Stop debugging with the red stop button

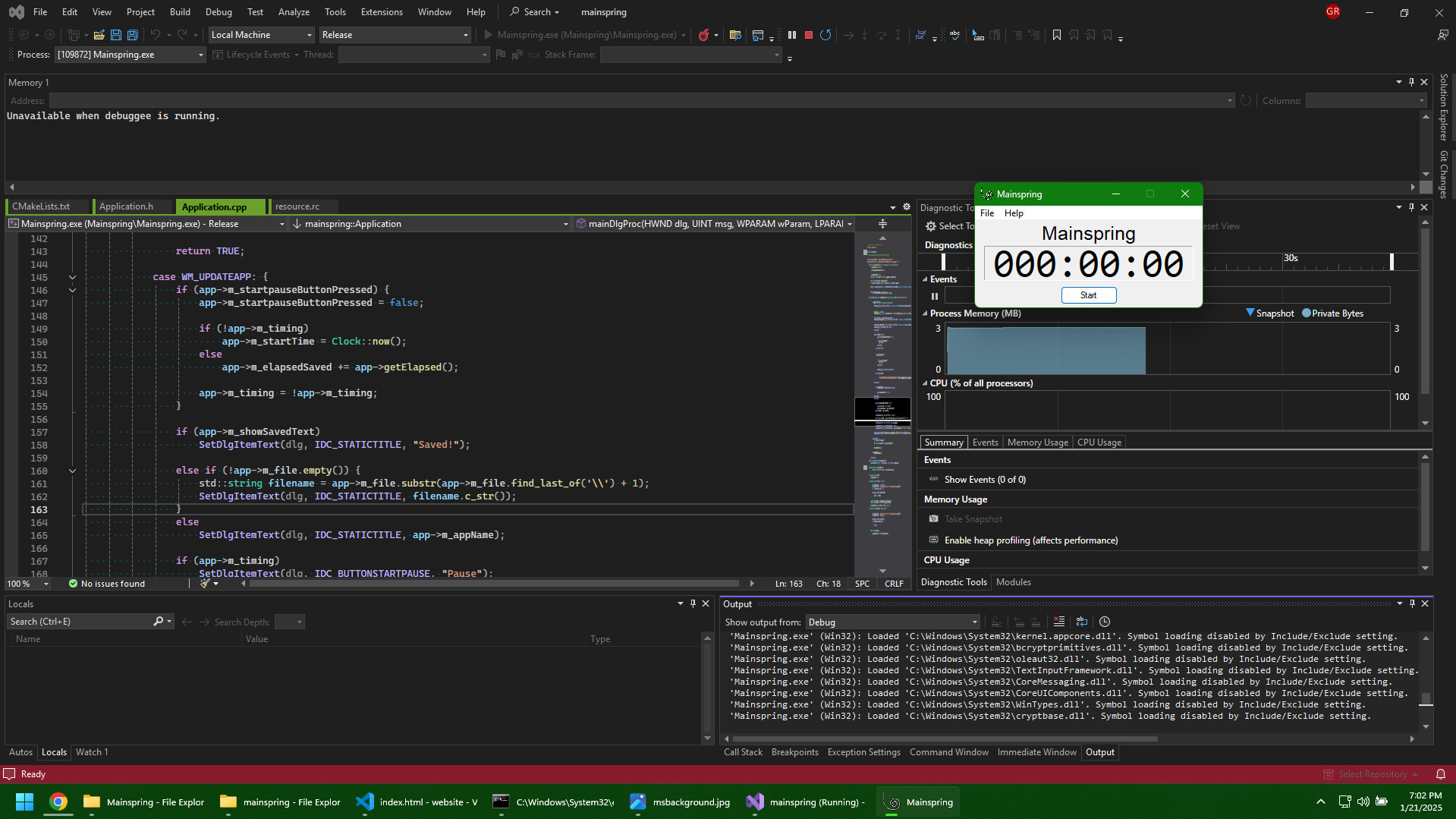point(809,35)
